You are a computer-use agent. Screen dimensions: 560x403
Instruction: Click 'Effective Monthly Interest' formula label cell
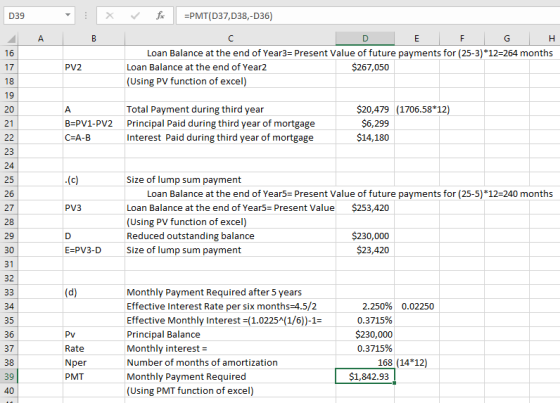click(230, 320)
